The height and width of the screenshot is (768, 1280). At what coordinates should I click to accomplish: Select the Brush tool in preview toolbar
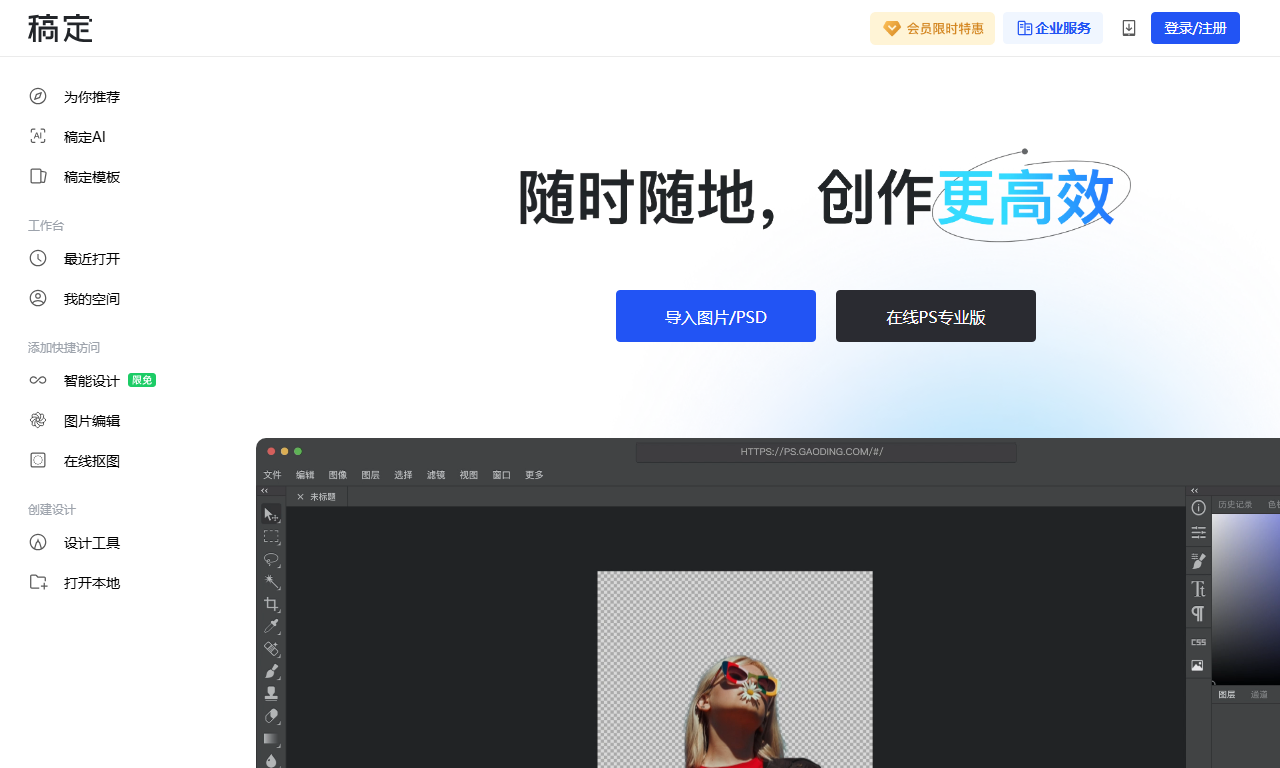pyautogui.click(x=271, y=671)
